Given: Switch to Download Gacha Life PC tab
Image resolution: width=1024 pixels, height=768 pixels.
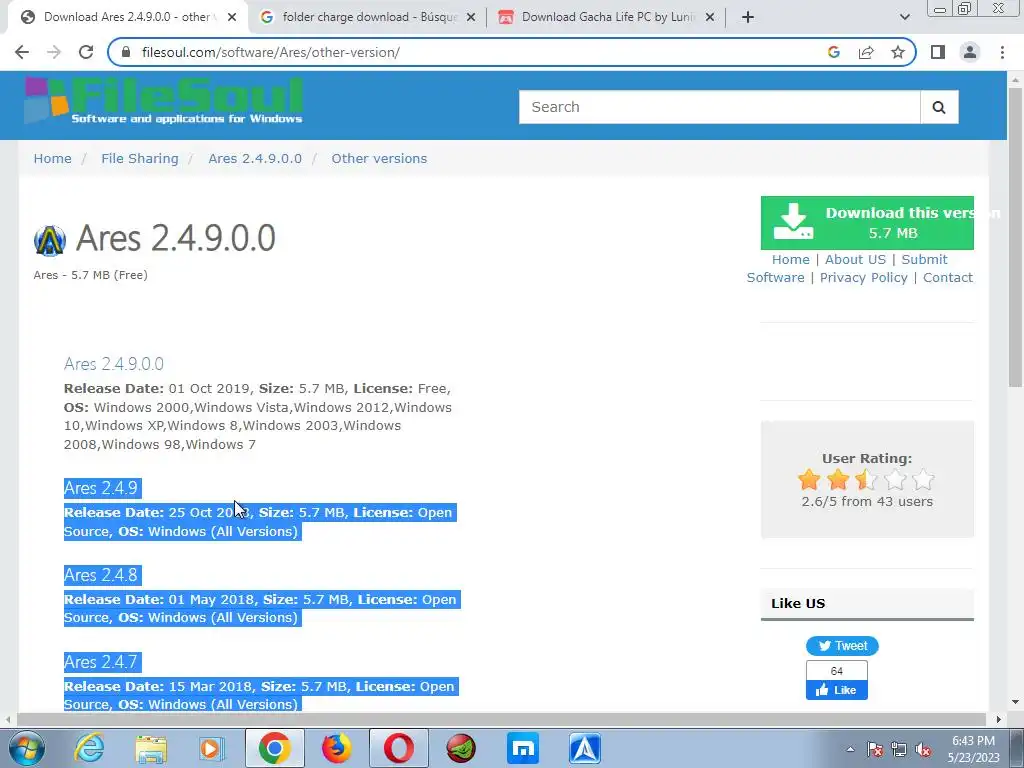Looking at the screenshot, I should click(606, 17).
